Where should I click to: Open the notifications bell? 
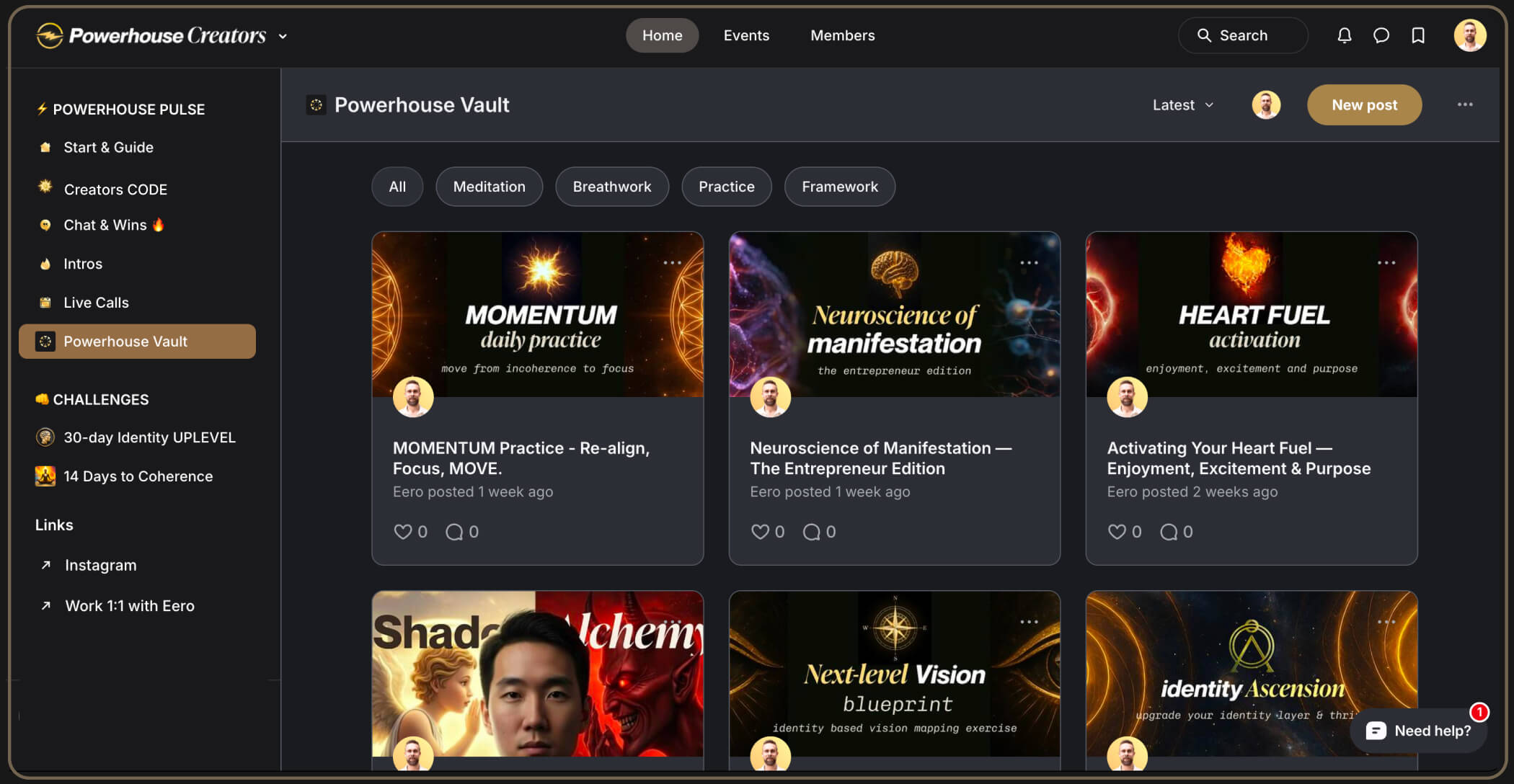coord(1344,35)
